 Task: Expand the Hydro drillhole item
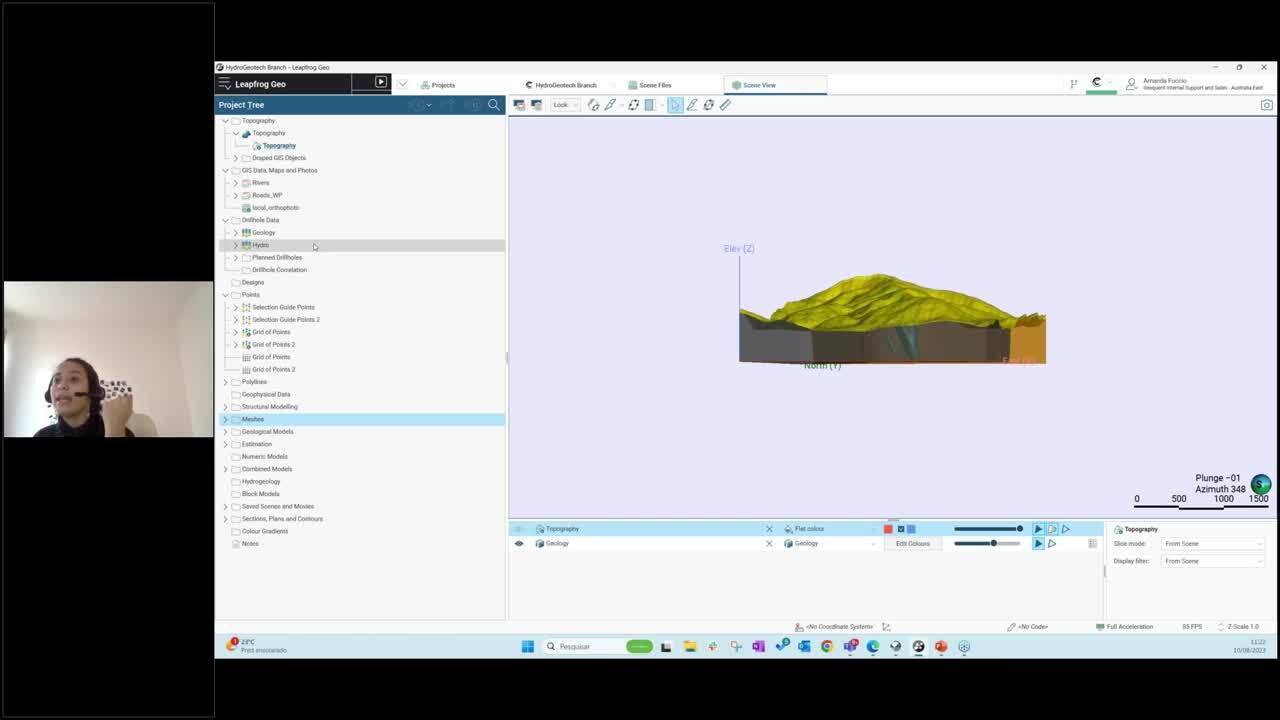click(x=236, y=245)
